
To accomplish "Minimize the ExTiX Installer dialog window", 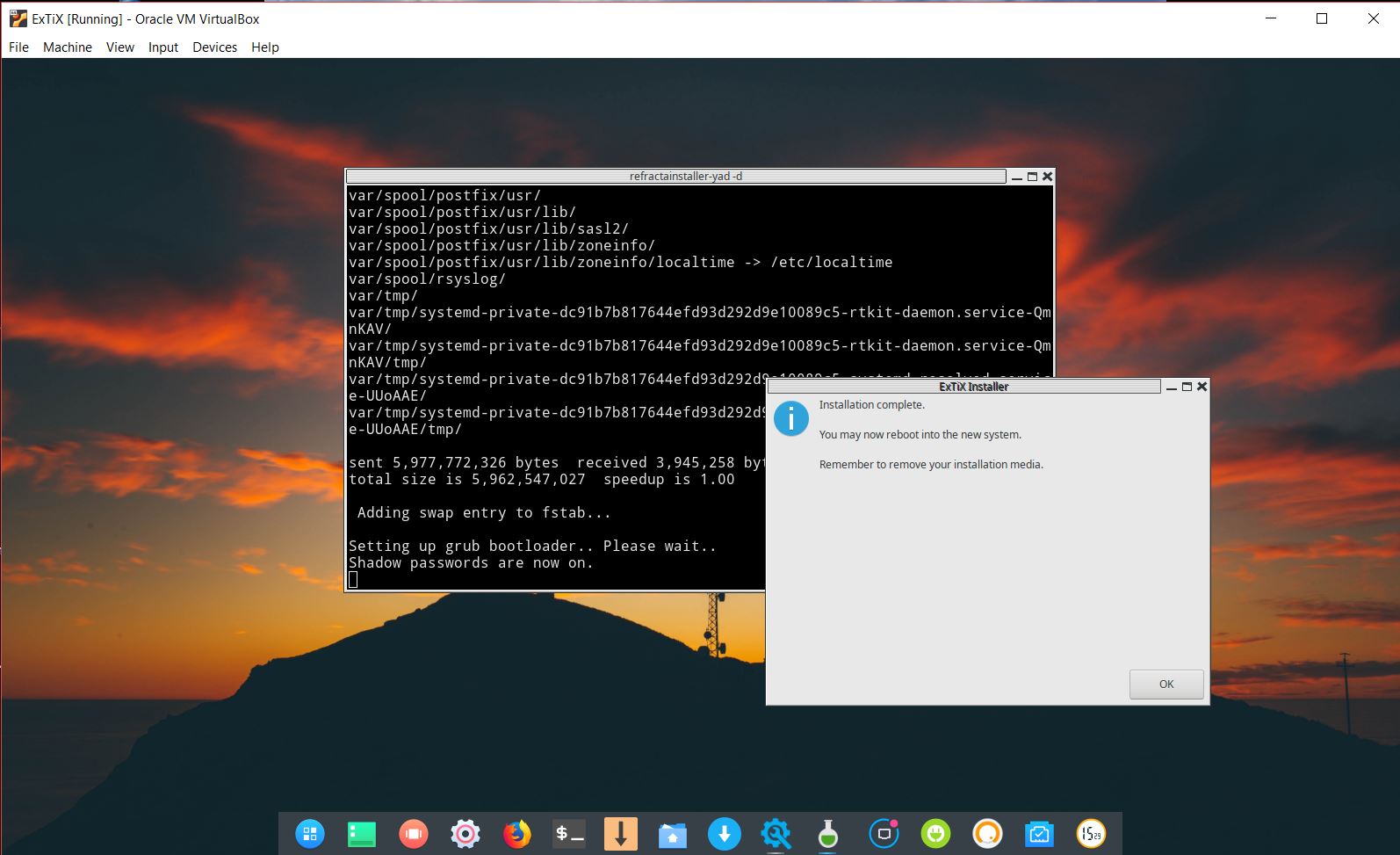I will pyautogui.click(x=1171, y=388).
